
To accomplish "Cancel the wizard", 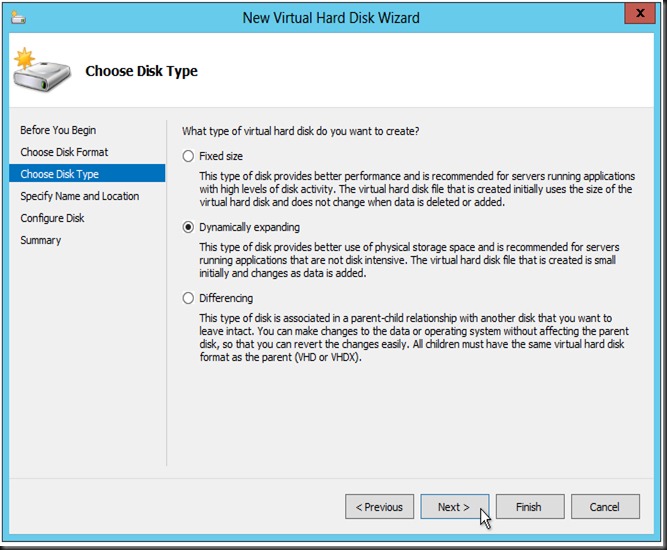I will point(604,507).
